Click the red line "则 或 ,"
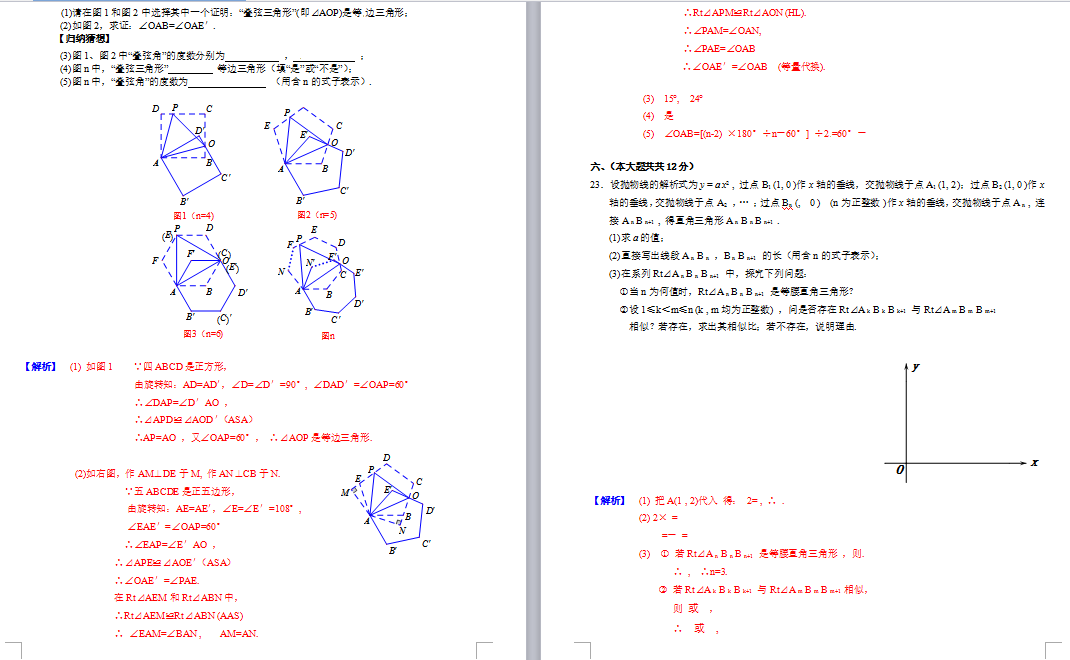This screenshot has width=1070, height=660. [x=693, y=609]
